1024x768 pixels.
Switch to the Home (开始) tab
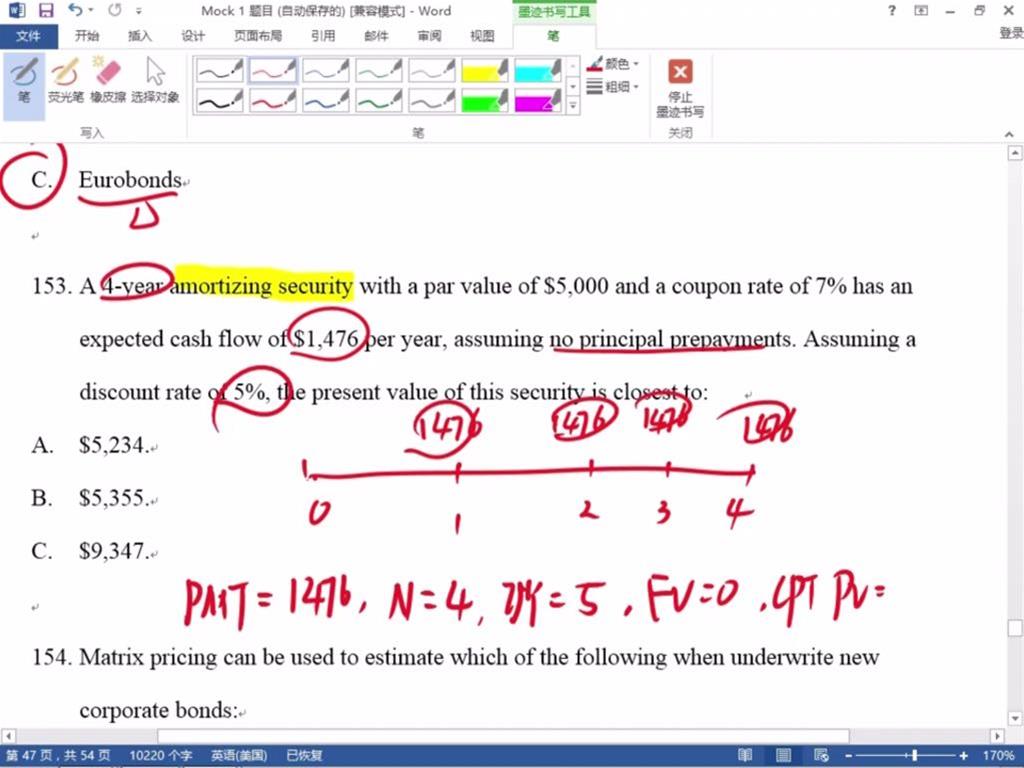click(x=87, y=36)
